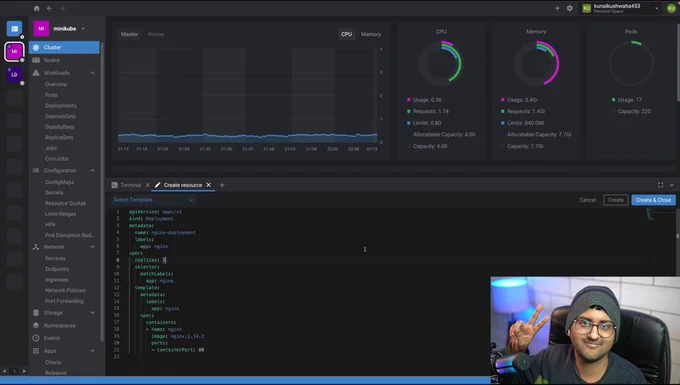The image size is (680, 385).
Task: Collapse the Workloads section
Action: (92, 73)
